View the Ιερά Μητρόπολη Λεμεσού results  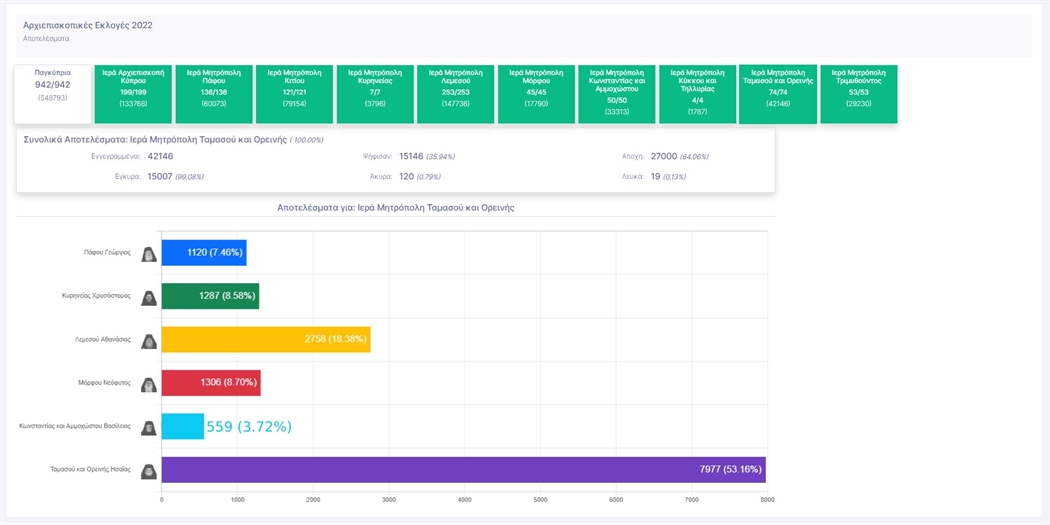tap(455, 94)
